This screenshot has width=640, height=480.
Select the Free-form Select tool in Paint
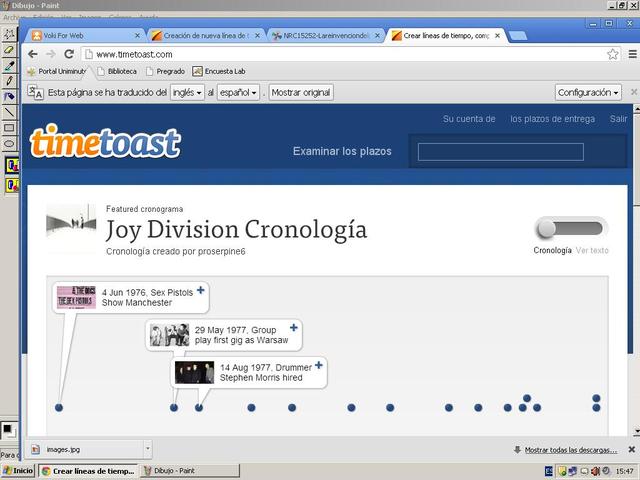point(9,34)
